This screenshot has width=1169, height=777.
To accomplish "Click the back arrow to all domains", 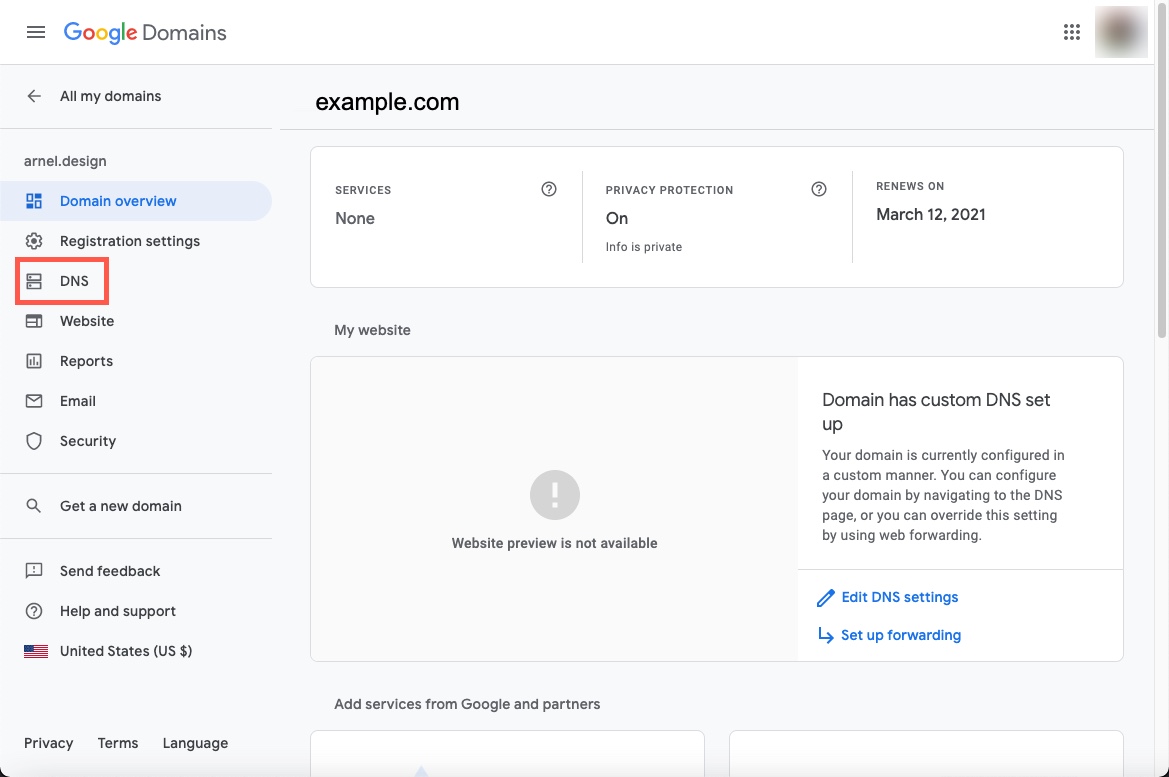I will pos(34,96).
